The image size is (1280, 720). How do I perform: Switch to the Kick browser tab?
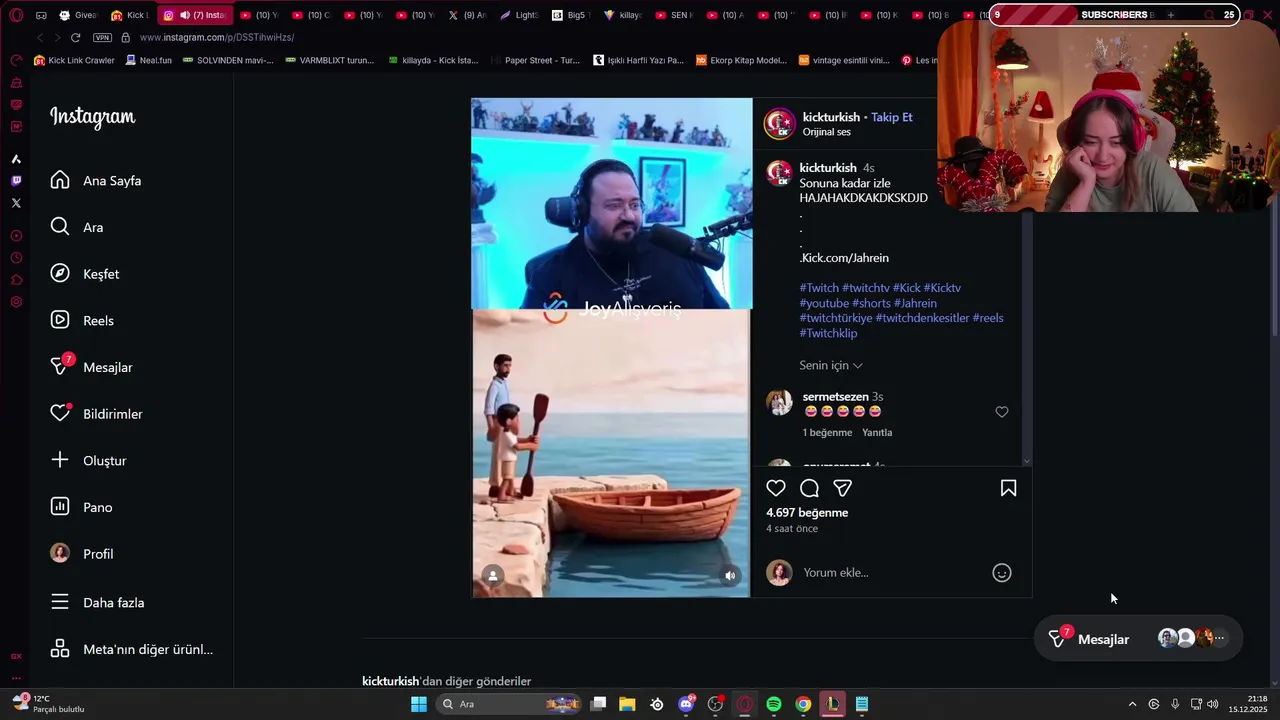[130, 15]
